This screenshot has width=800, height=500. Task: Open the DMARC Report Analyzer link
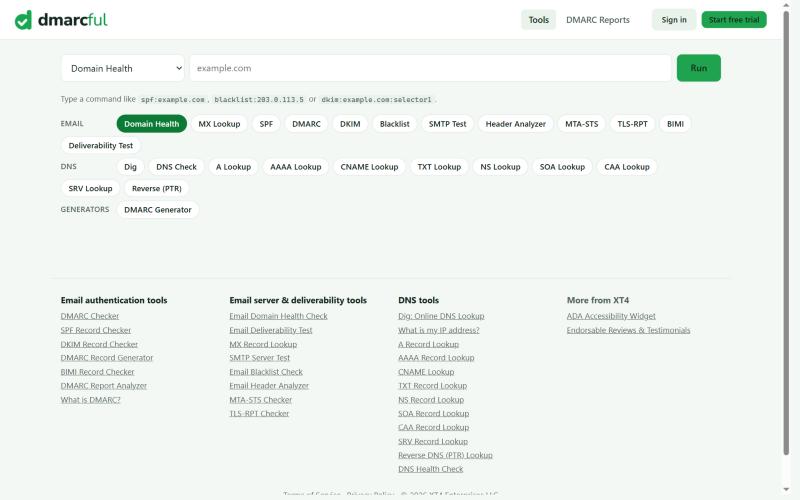(x=104, y=386)
